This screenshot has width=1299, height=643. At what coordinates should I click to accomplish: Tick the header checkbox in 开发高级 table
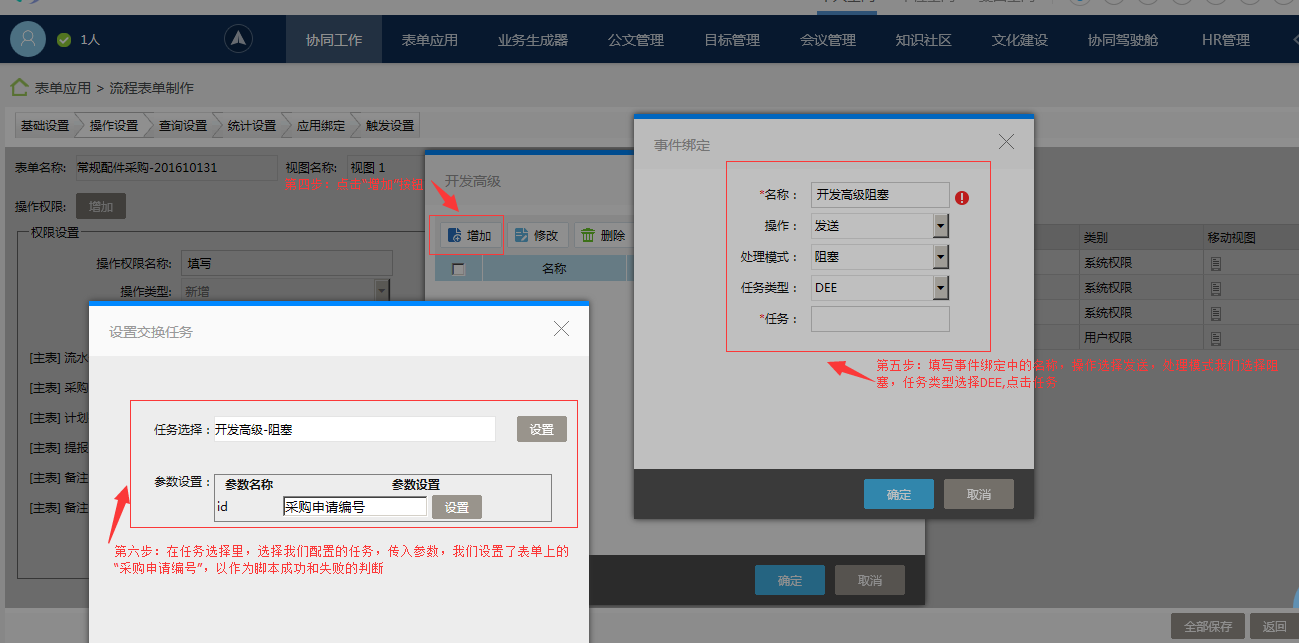coord(458,269)
